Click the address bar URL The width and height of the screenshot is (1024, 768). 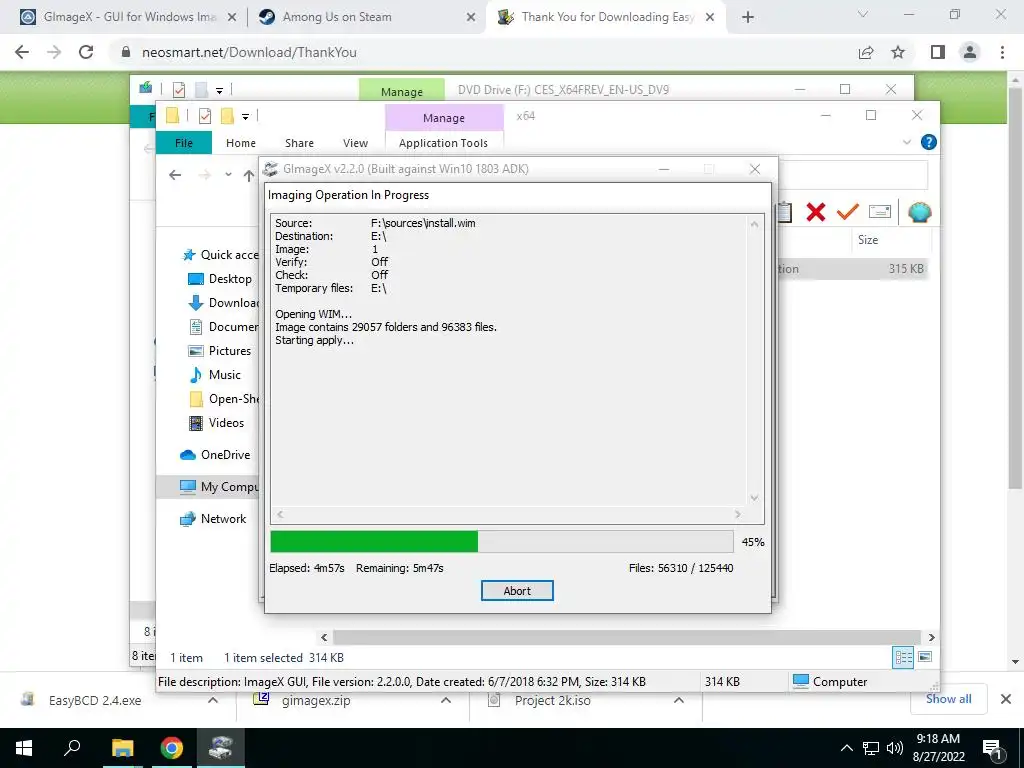[249, 52]
